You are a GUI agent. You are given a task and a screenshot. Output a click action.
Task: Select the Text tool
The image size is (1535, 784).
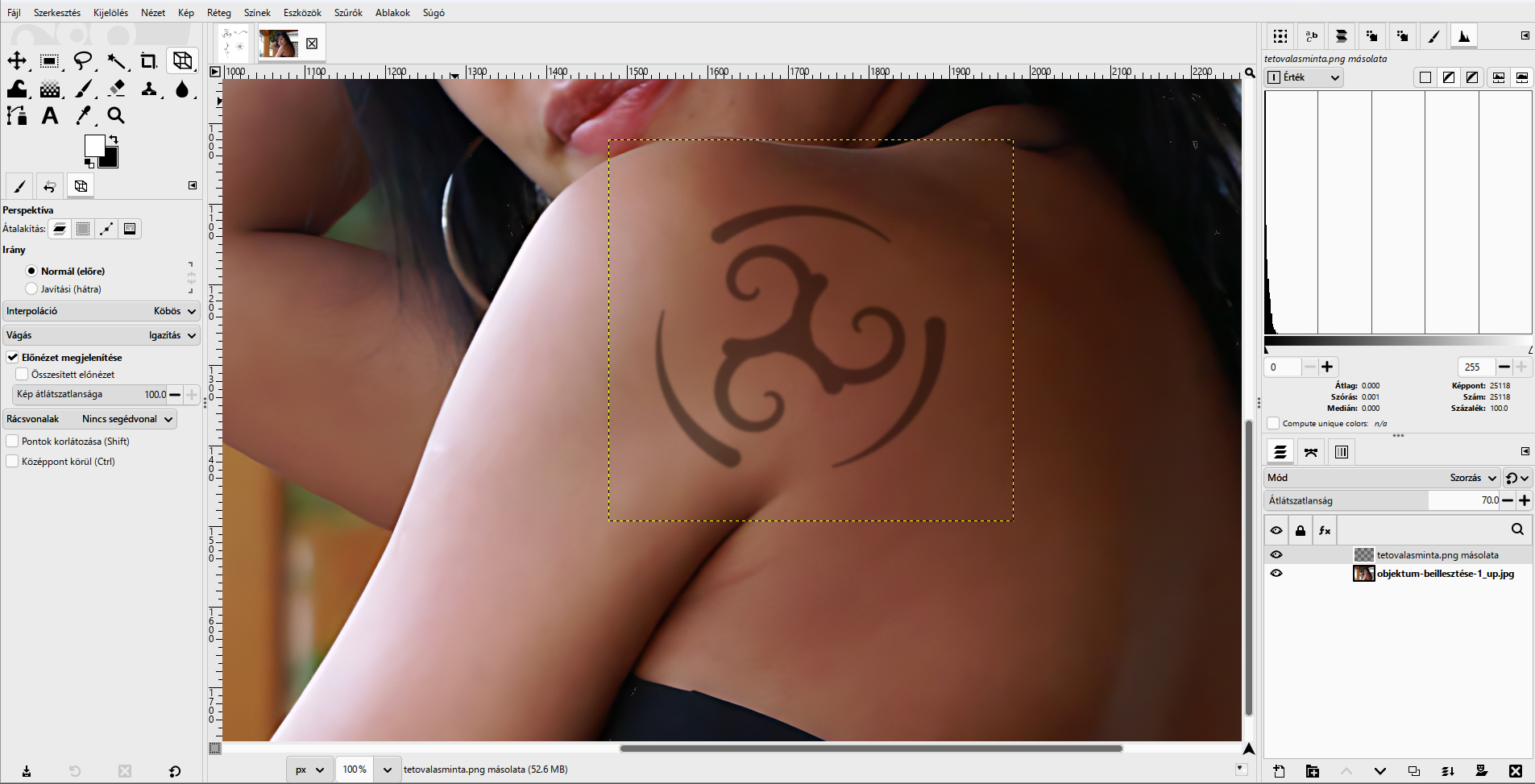pos(50,116)
